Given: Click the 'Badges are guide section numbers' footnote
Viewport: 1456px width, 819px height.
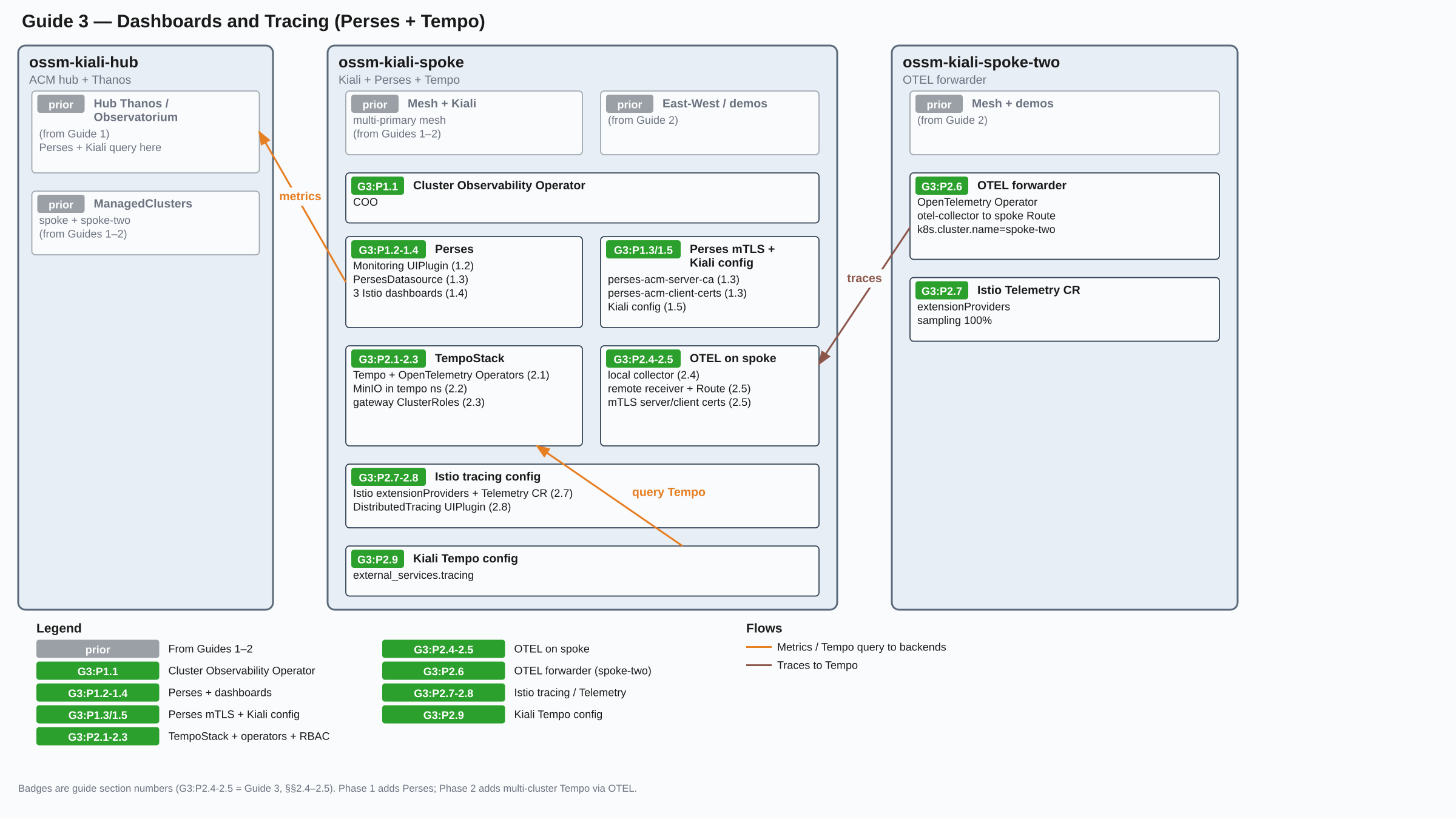Looking at the screenshot, I should tap(328, 789).
